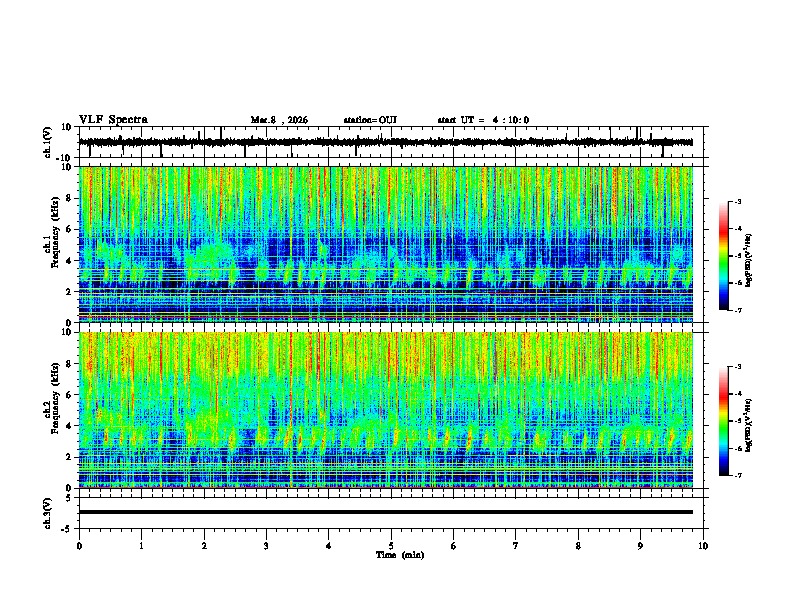Click the 'start UT = 4:10:0' text

tap(483, 120)
